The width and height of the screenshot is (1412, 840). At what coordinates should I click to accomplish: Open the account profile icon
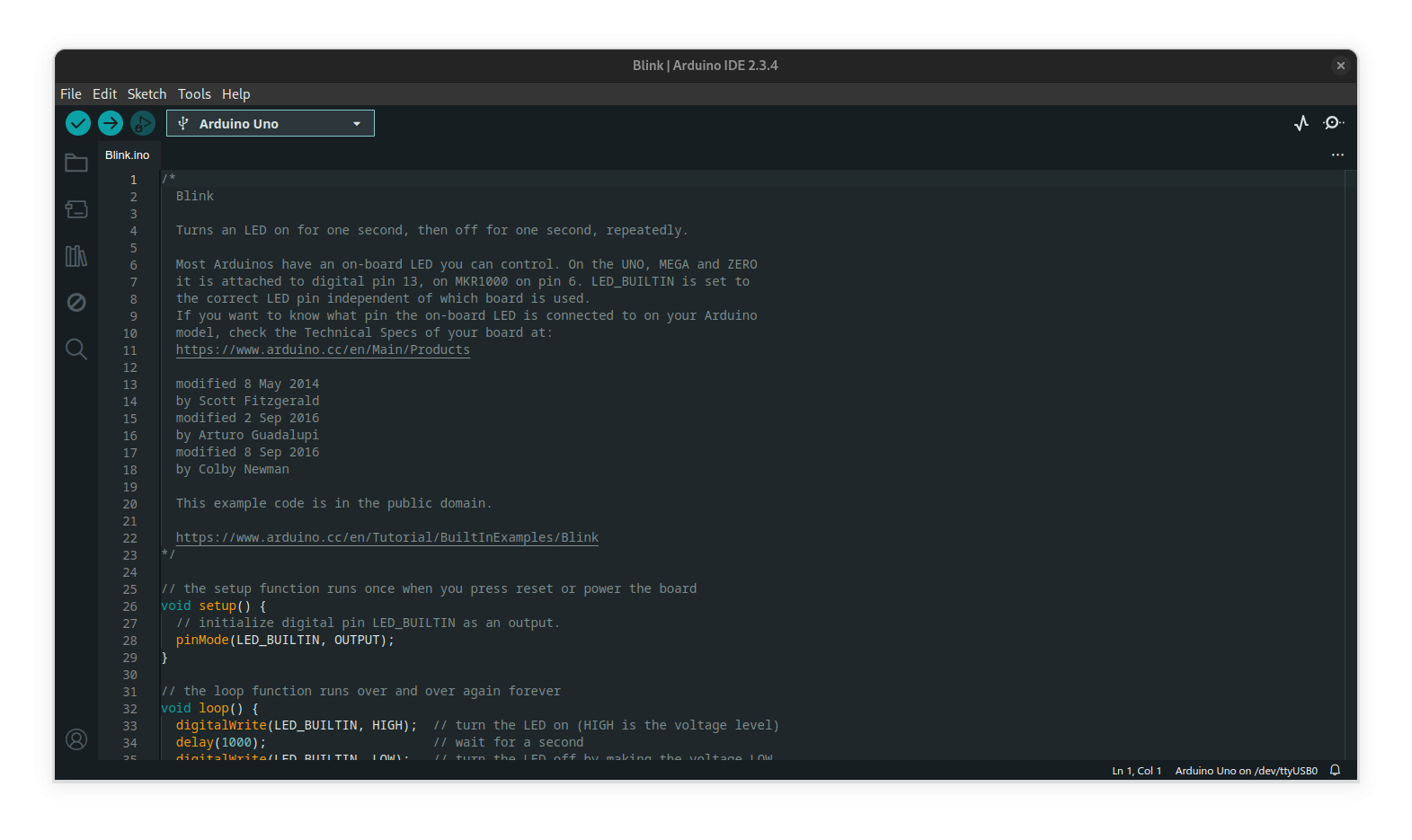click(x=76, y=739)
